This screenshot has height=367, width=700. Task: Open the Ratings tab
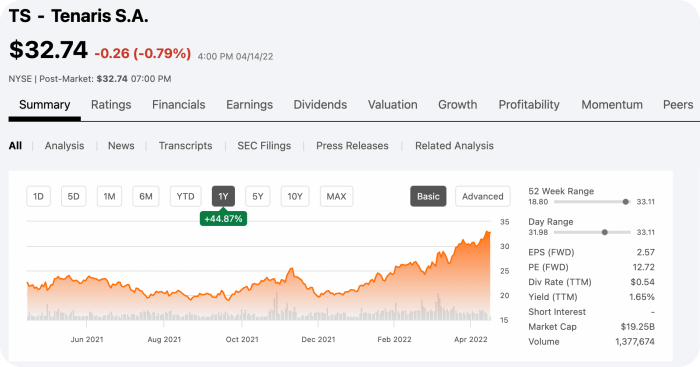pos(111,104)
